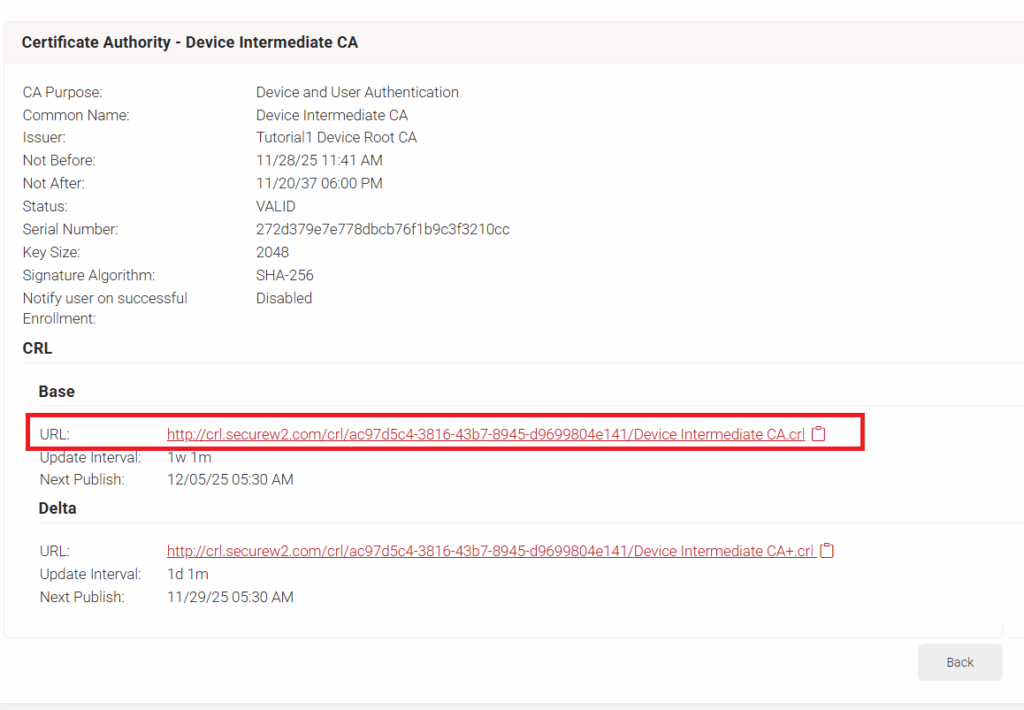1024x710 pixels.
Task: Select the serial number value 272d379e...
Action: (382, 229)
